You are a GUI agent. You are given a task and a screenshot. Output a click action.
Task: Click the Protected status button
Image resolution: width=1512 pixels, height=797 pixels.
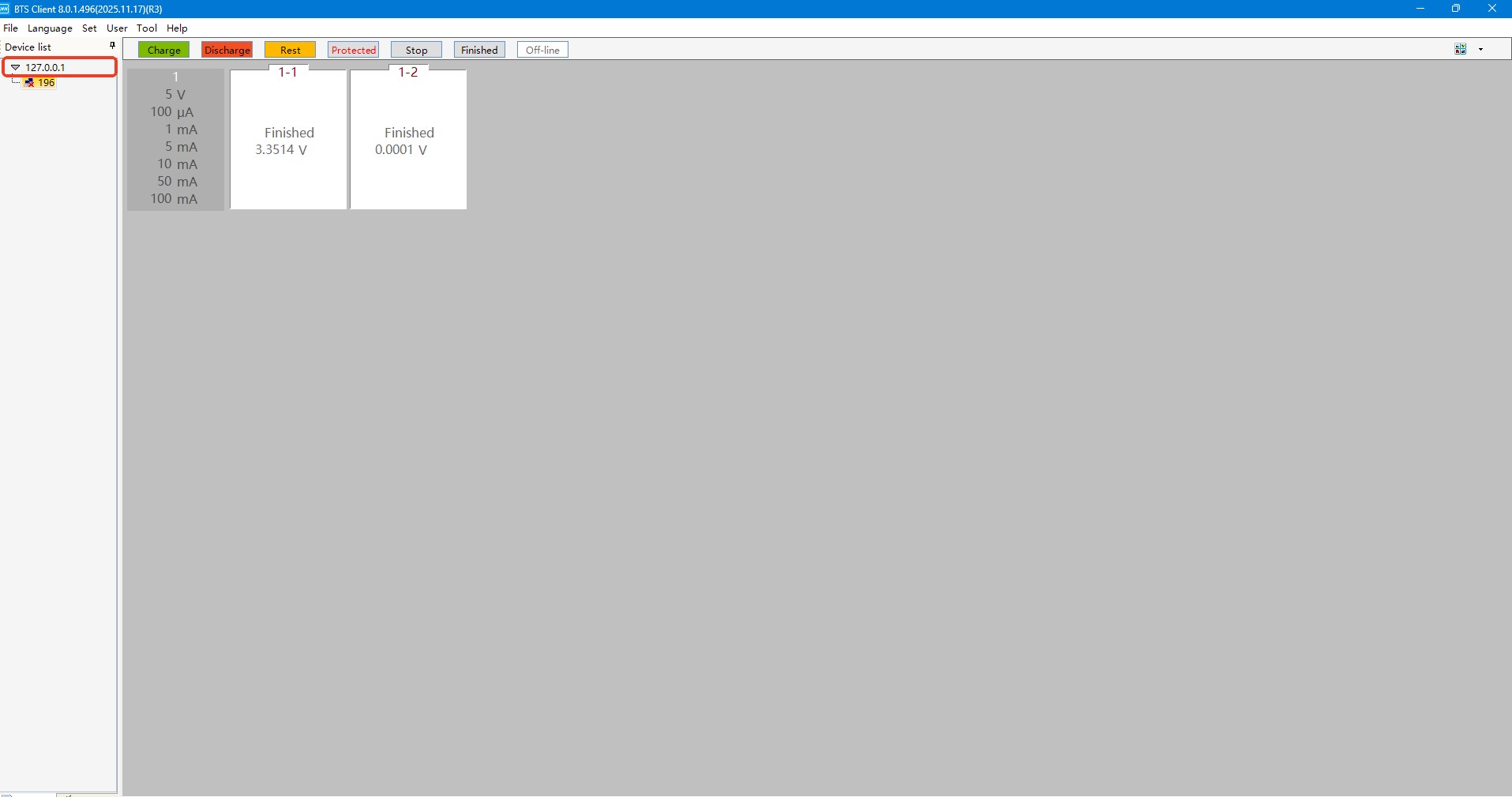pos(353,50)
